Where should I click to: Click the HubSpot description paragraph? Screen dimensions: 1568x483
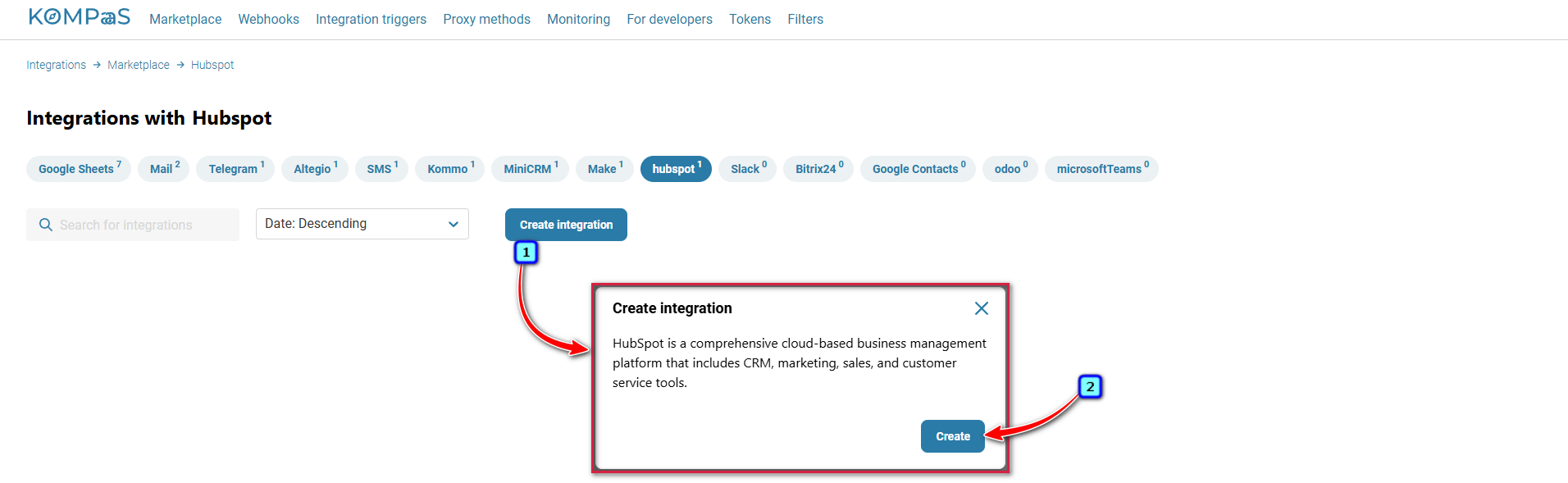point(800,363)
